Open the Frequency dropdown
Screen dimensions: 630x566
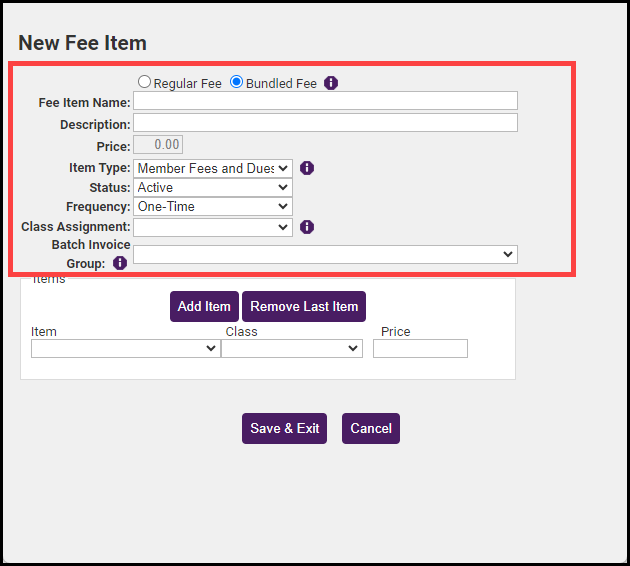[x=212, y=206]
